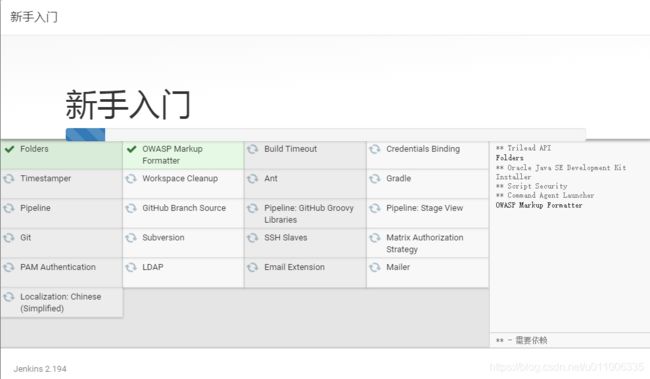Click the pending icon next to Subversion

pyautogui.click(x=131, y=238)
